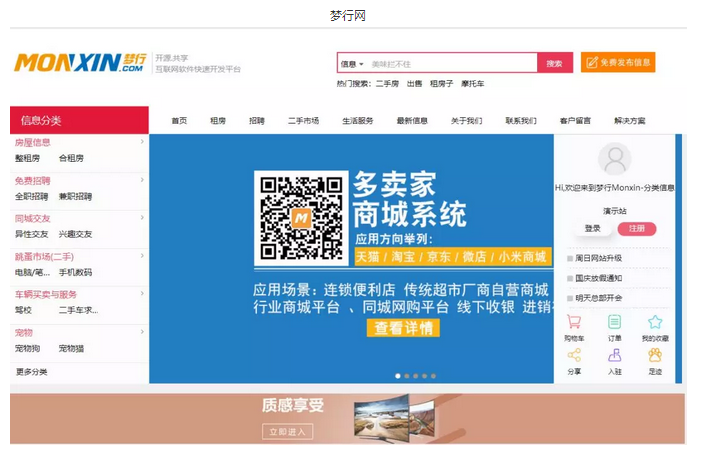Expand the 同城交友 category chevron

coord(142,217)
